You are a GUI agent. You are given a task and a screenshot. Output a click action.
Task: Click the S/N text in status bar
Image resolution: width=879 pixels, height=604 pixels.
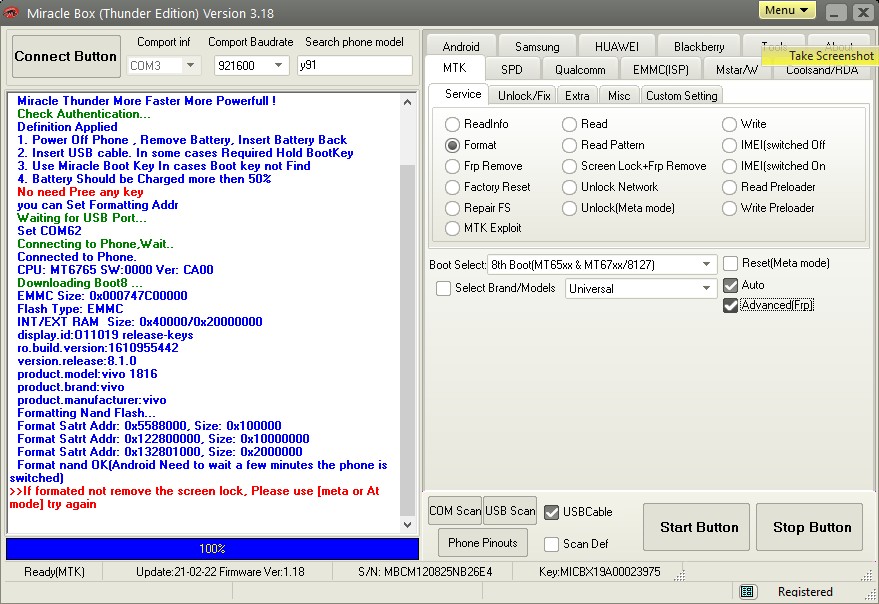(x=425, y=572)
